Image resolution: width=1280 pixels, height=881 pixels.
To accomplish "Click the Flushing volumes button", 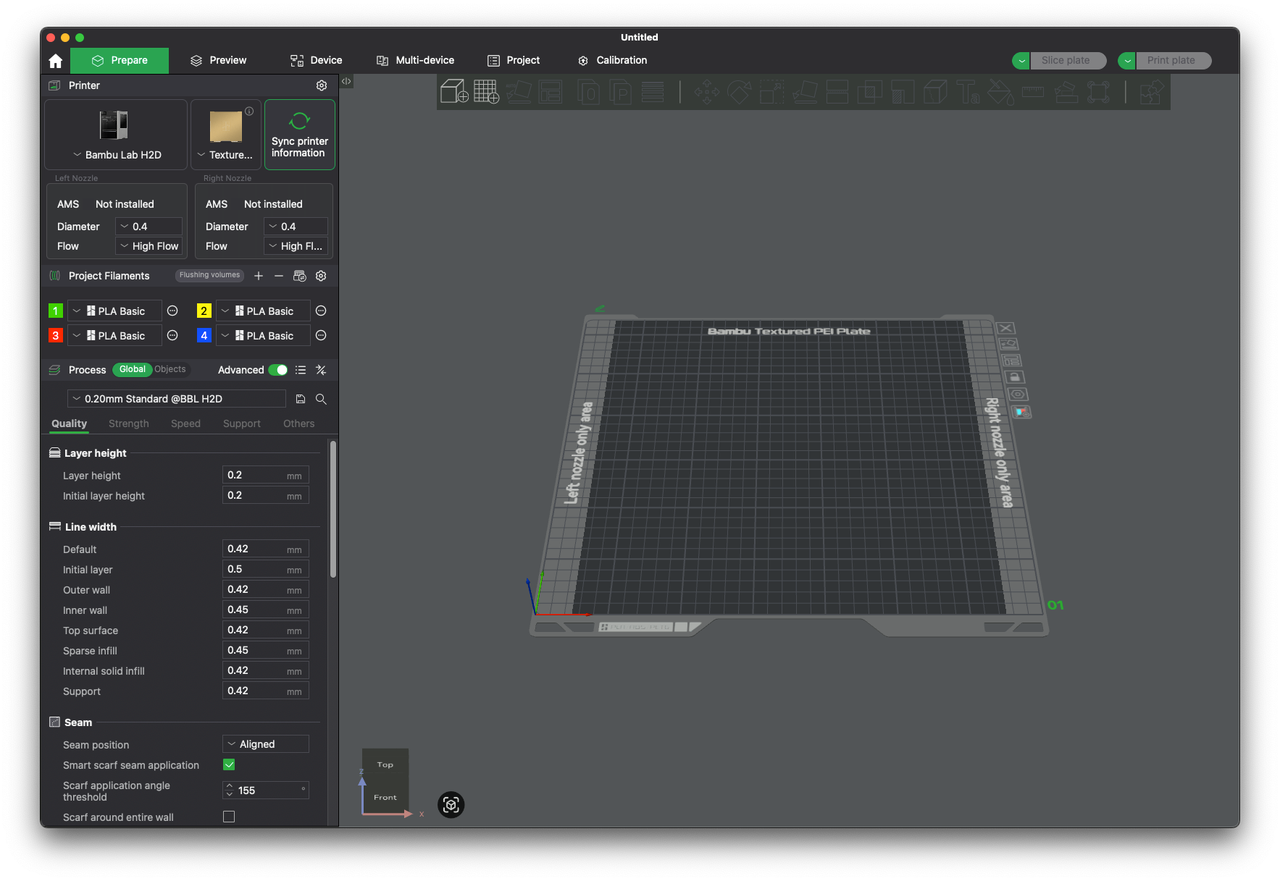I will click(x=210, y=275).
